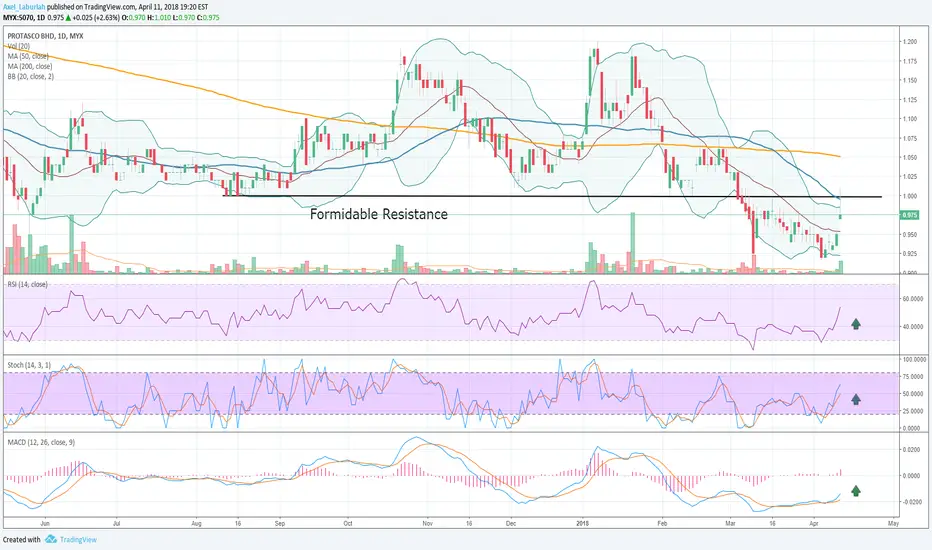Select the green 0.975 current price tag
The image size is (932, 550).
coord(909,215)
